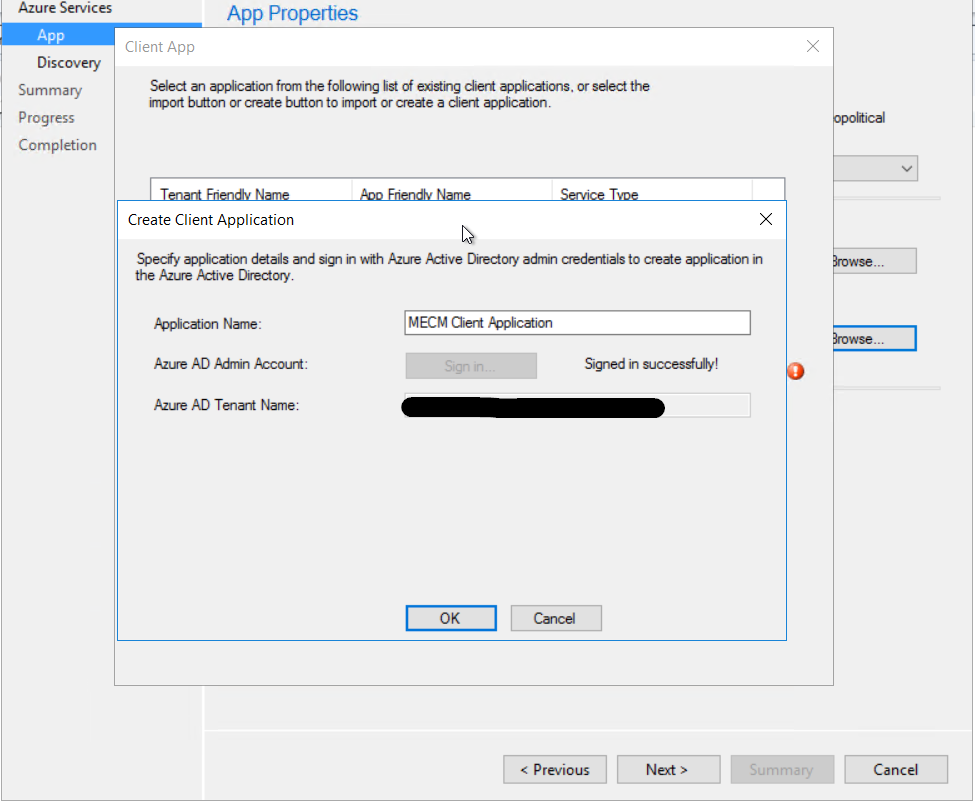Select the Completion step in sidebar

click(57, 145)
